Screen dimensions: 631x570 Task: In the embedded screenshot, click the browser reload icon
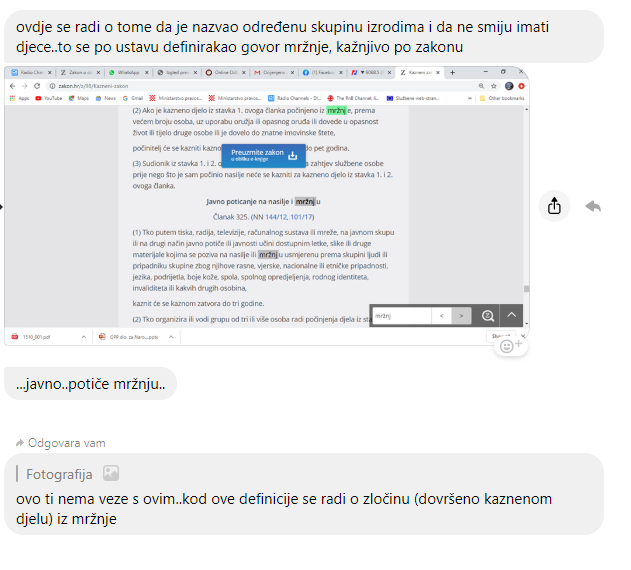click(x=37, y=86)
